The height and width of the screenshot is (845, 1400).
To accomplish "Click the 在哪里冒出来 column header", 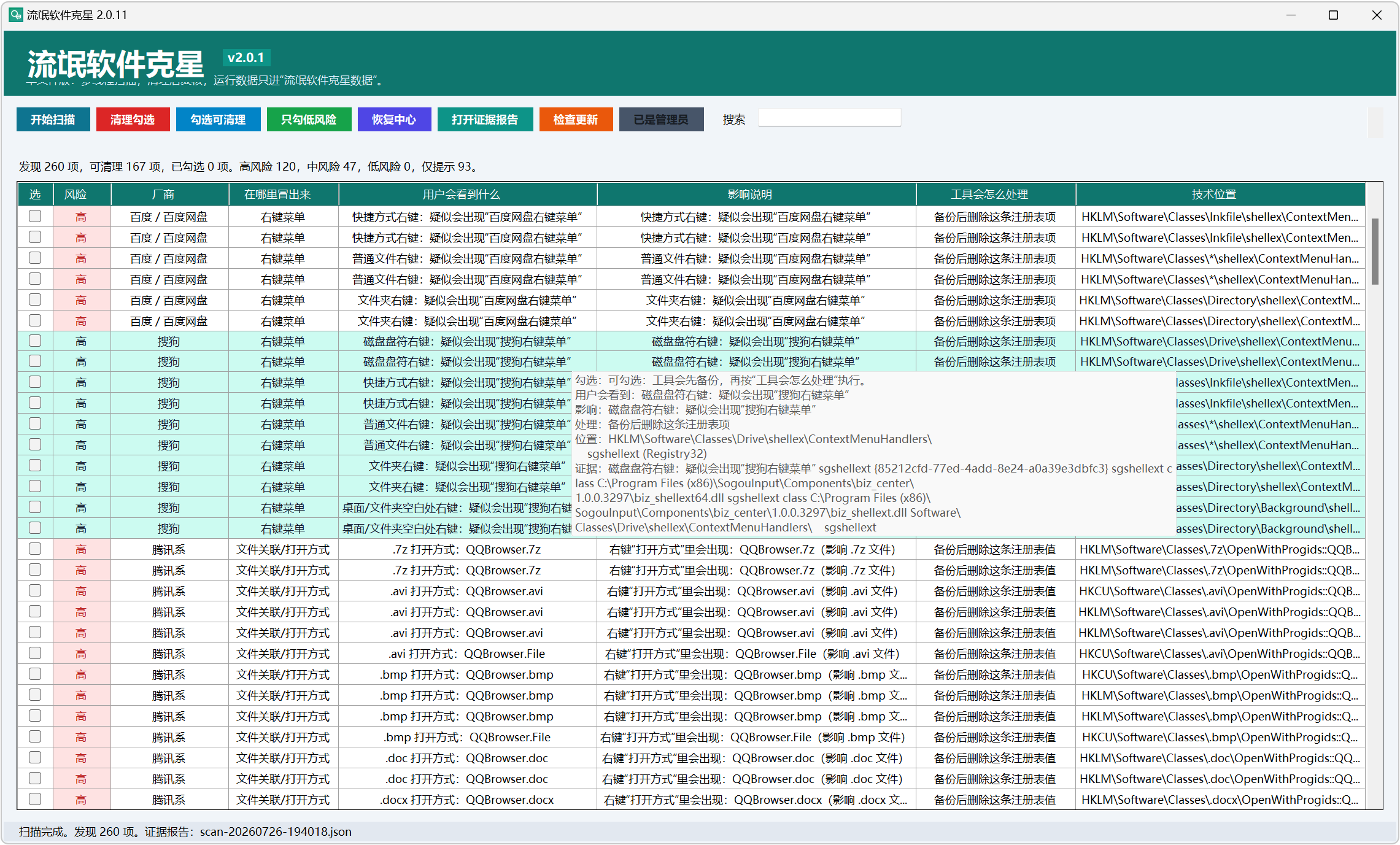I will 284,195.
